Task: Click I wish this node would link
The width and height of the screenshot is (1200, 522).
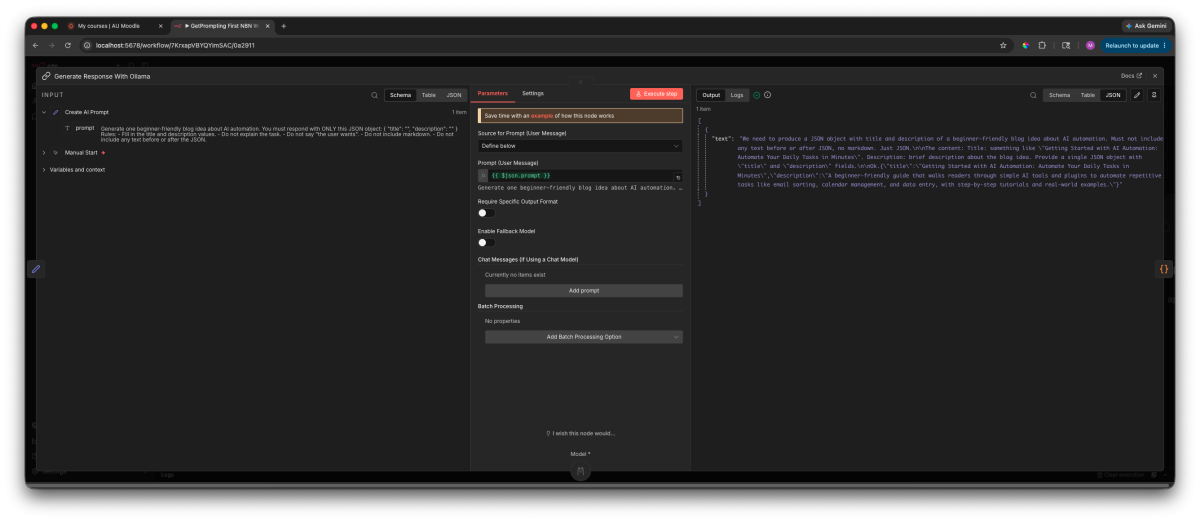Action: click(x=581, y=433)
